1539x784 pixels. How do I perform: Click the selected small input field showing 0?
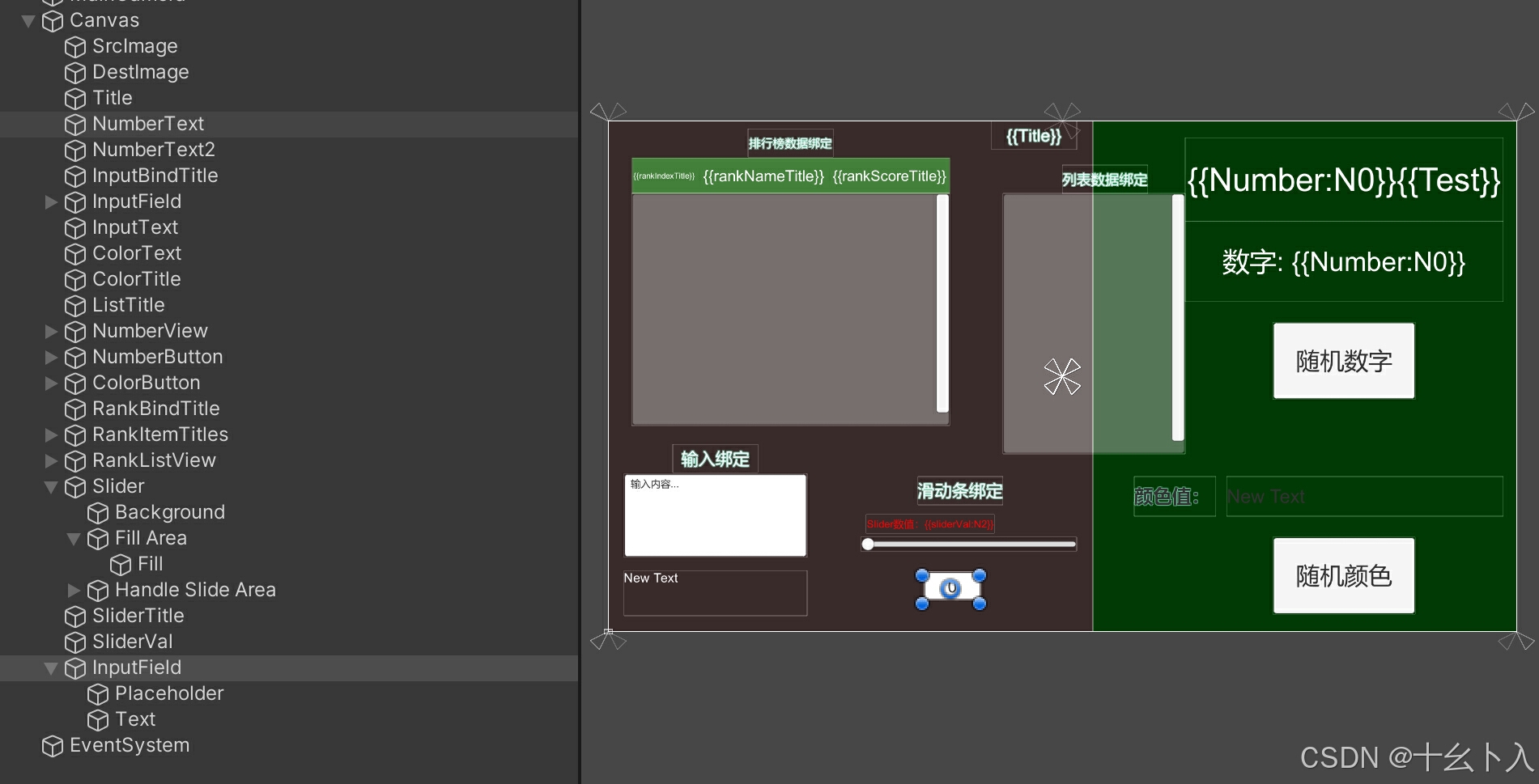click(x=950, y=589)
